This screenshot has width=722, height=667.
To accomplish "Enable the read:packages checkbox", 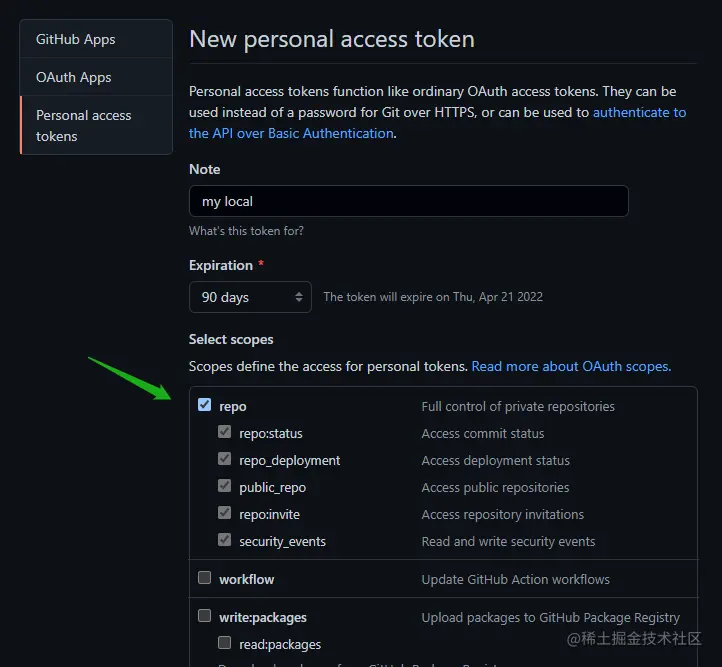I will tap(225, 643).
